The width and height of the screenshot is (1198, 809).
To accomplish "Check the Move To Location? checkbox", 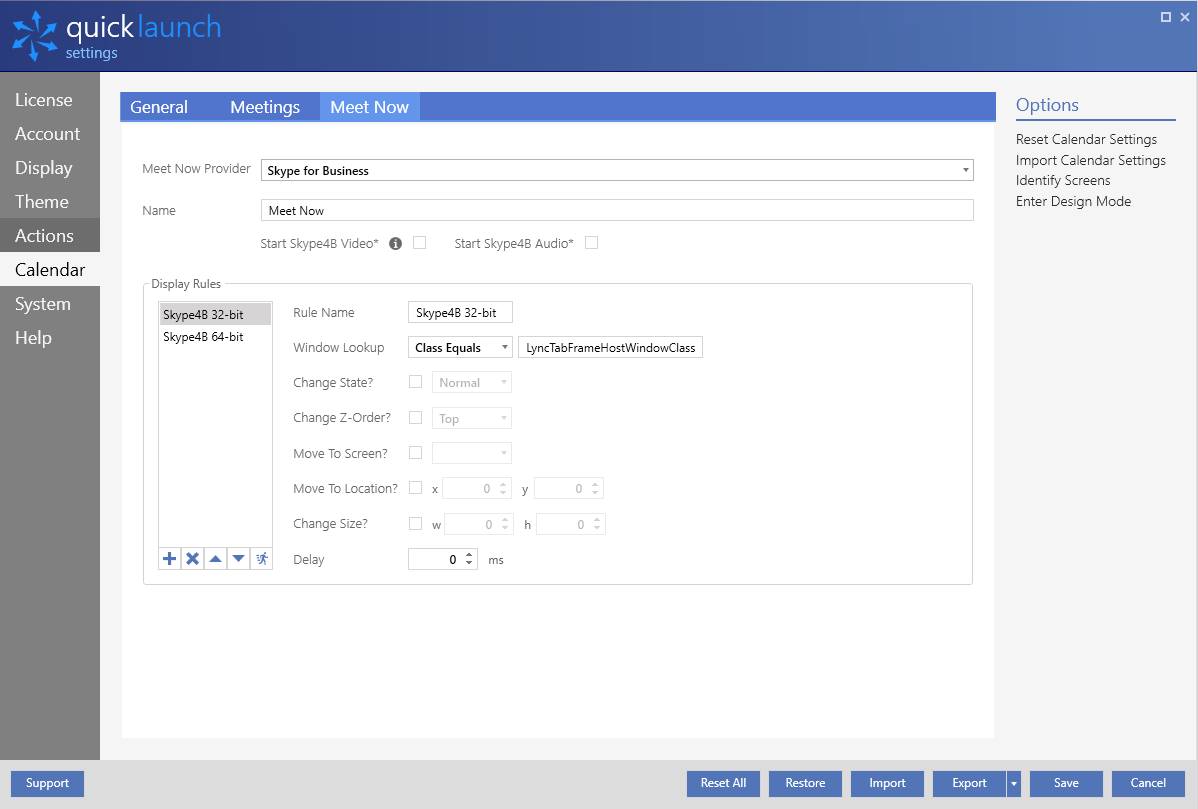I will point(416,488).
